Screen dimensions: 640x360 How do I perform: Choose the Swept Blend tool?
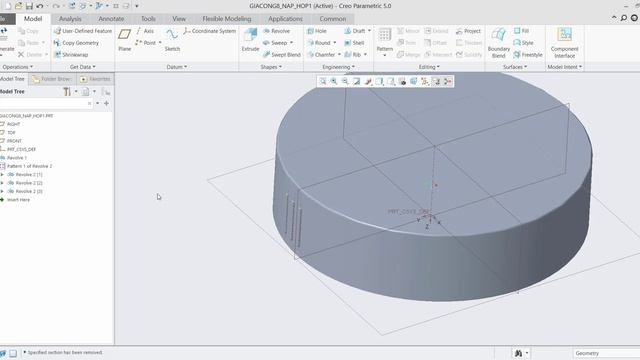[x=282, y=55]
